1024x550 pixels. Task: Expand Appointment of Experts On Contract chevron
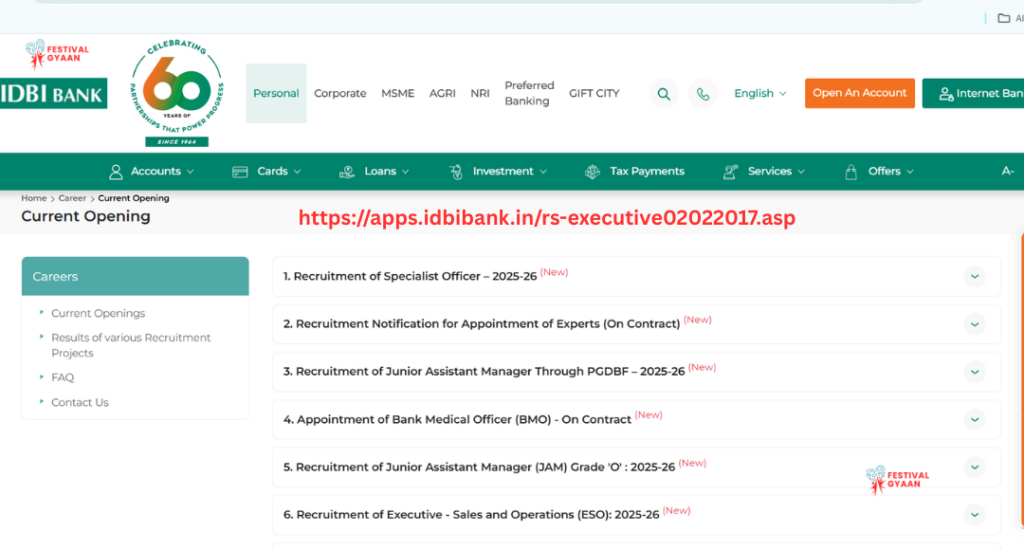(974, 324)
